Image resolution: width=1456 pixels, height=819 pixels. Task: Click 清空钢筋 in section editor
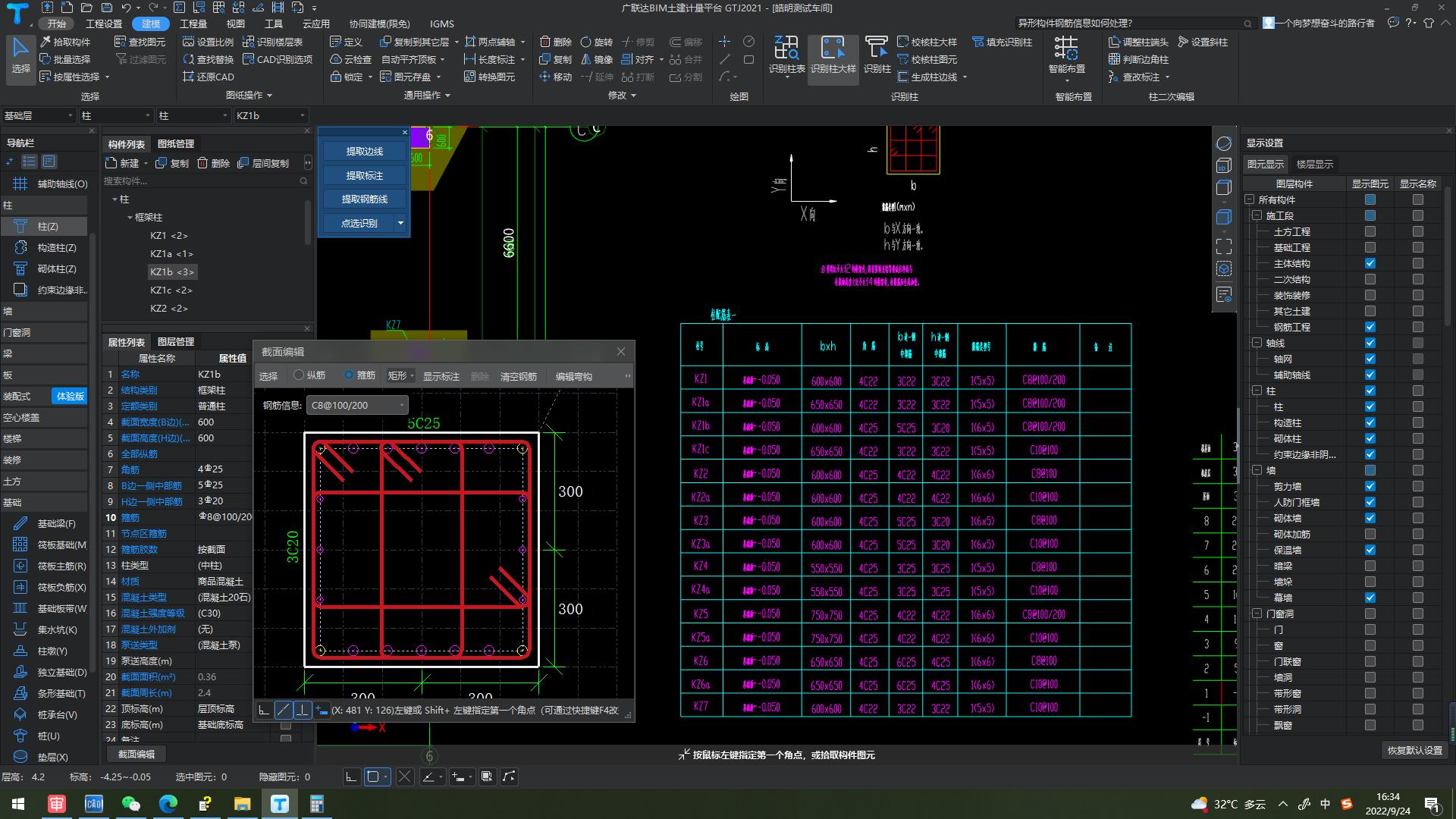(519, 376)
